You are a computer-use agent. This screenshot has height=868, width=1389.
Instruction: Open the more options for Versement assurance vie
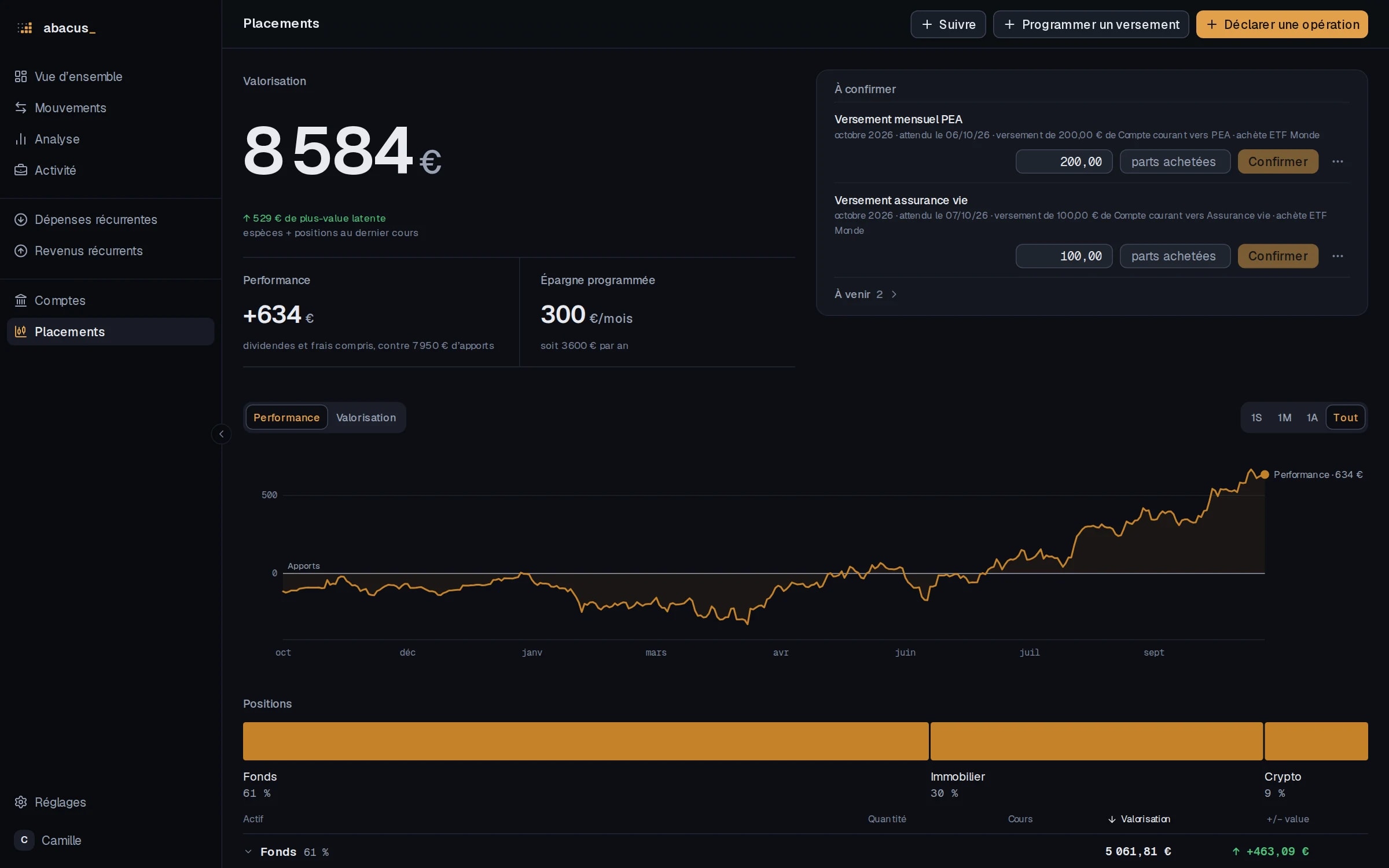(x=1337, y=256)
